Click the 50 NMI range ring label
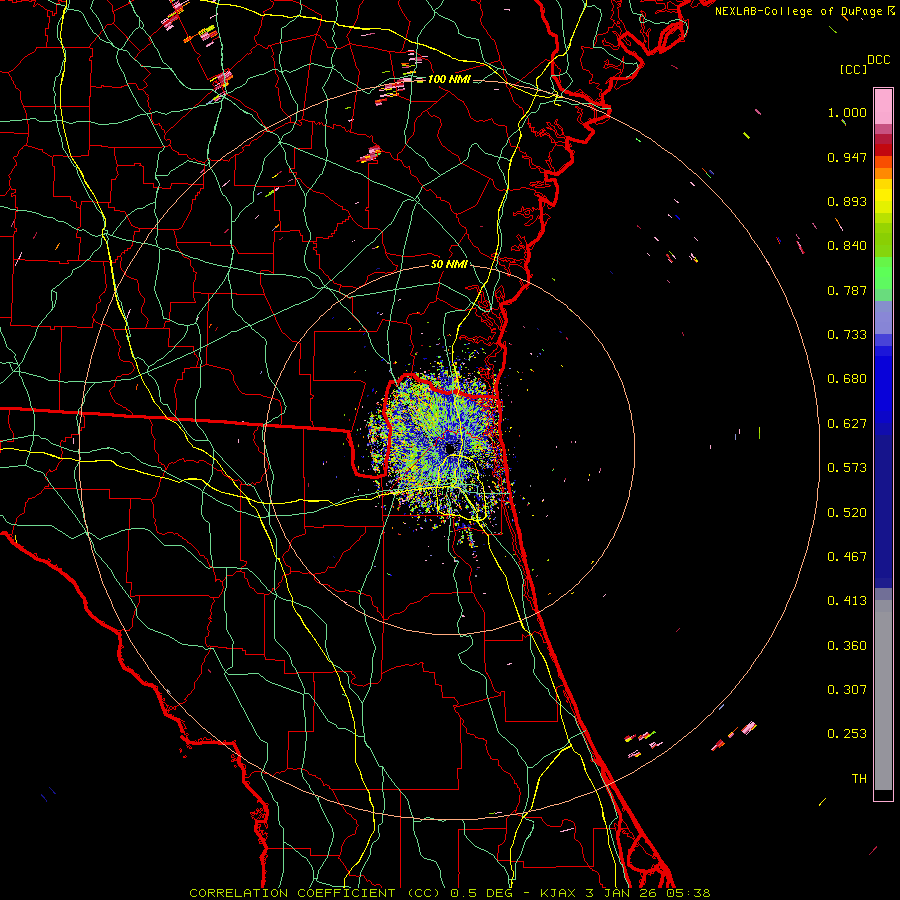The height and width of the screenshot is (900, 900). (449, 265)
